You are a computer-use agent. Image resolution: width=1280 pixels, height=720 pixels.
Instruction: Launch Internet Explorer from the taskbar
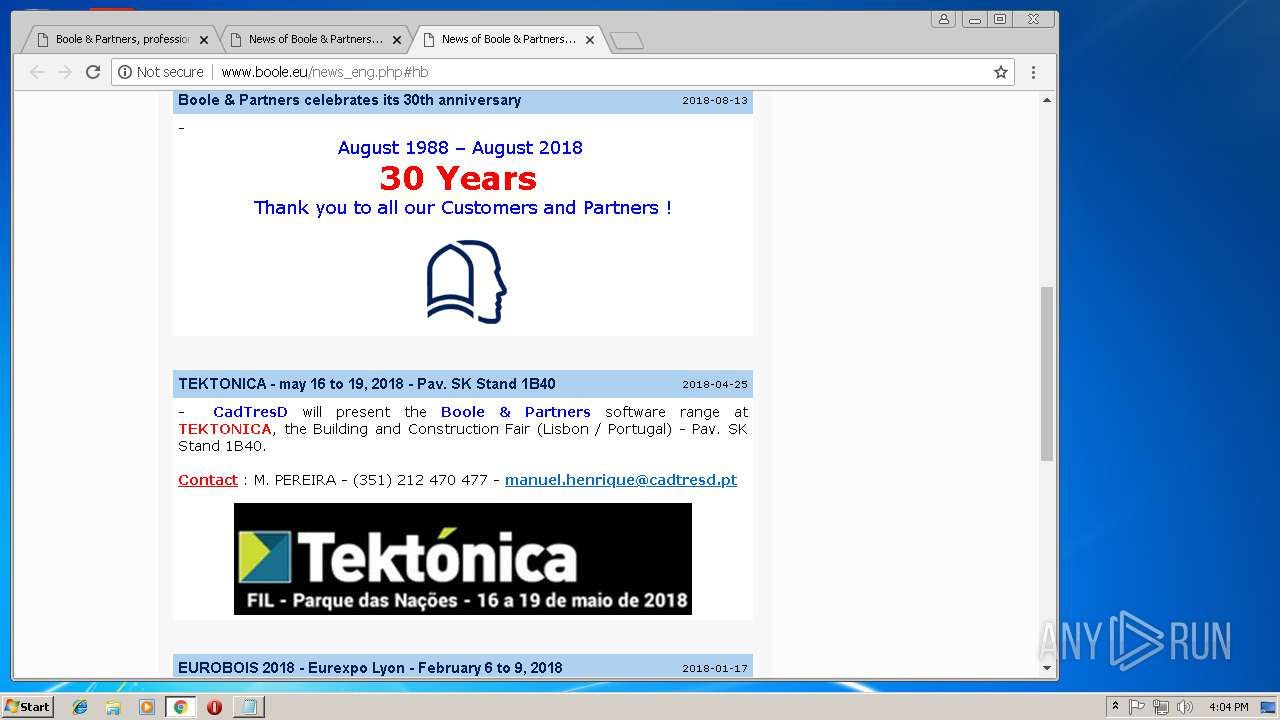80,707
